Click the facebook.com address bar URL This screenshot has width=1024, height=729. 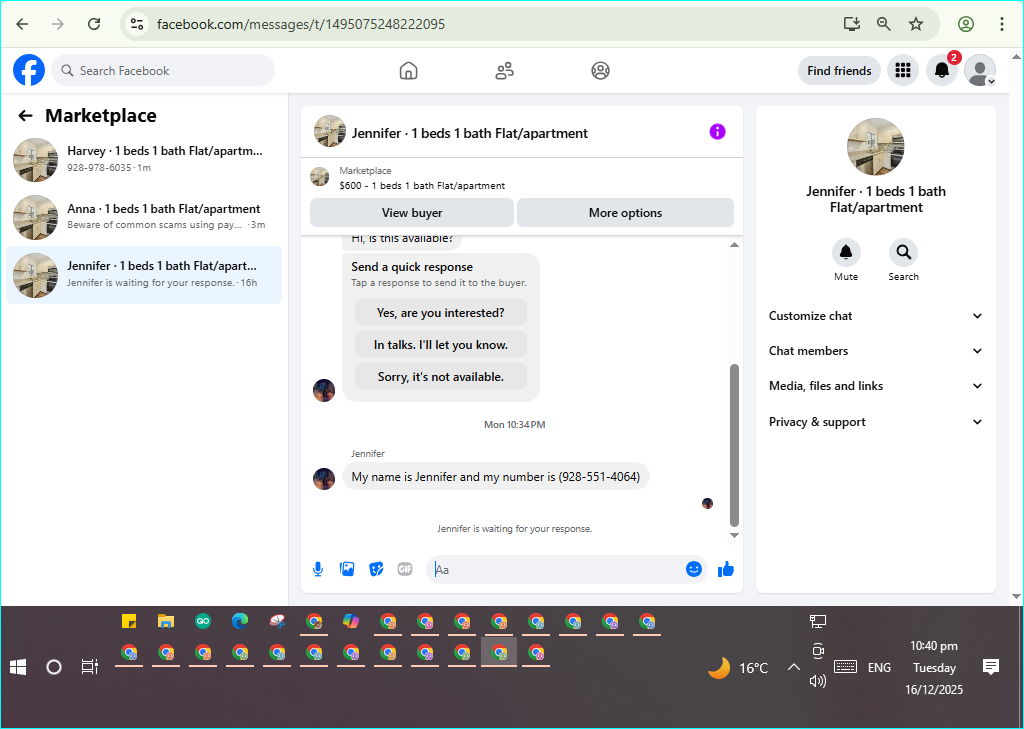301,24
